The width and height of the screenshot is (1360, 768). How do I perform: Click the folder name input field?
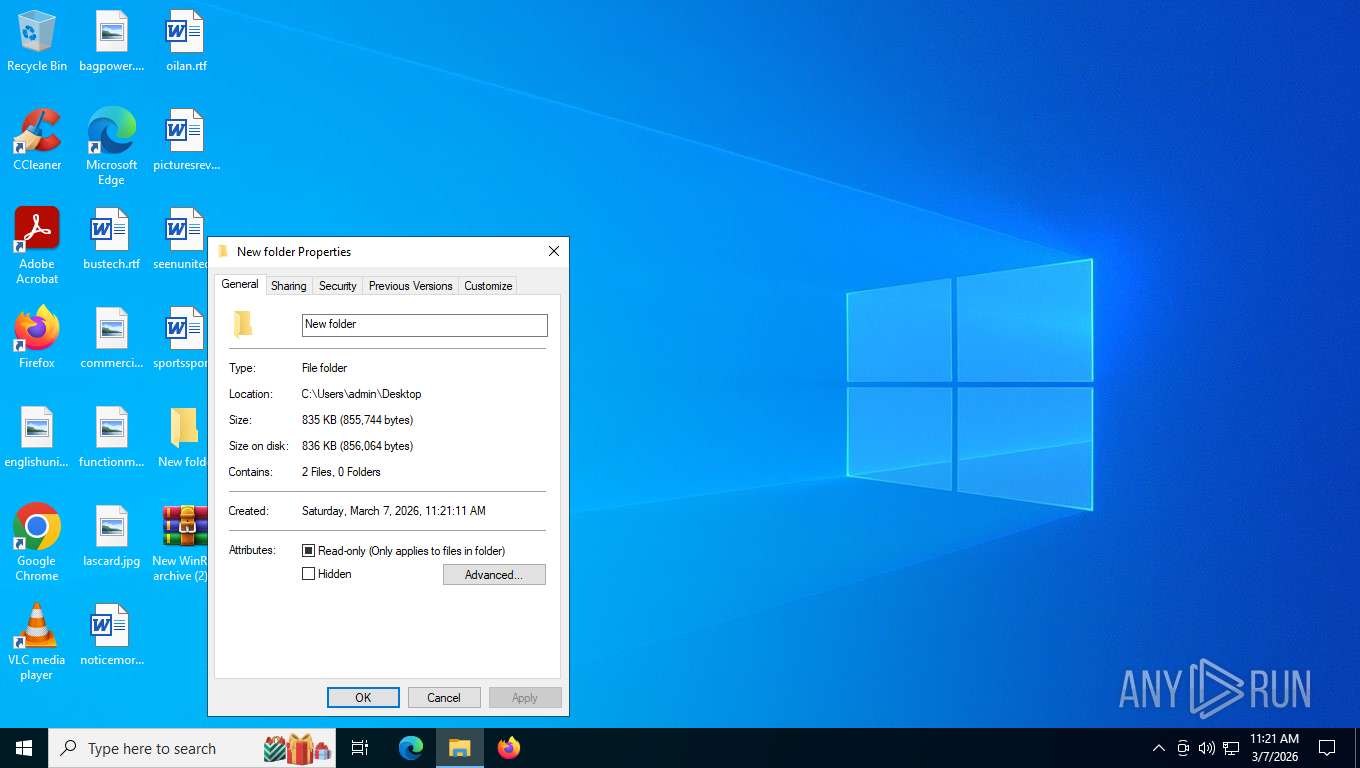tap(425, 325)
